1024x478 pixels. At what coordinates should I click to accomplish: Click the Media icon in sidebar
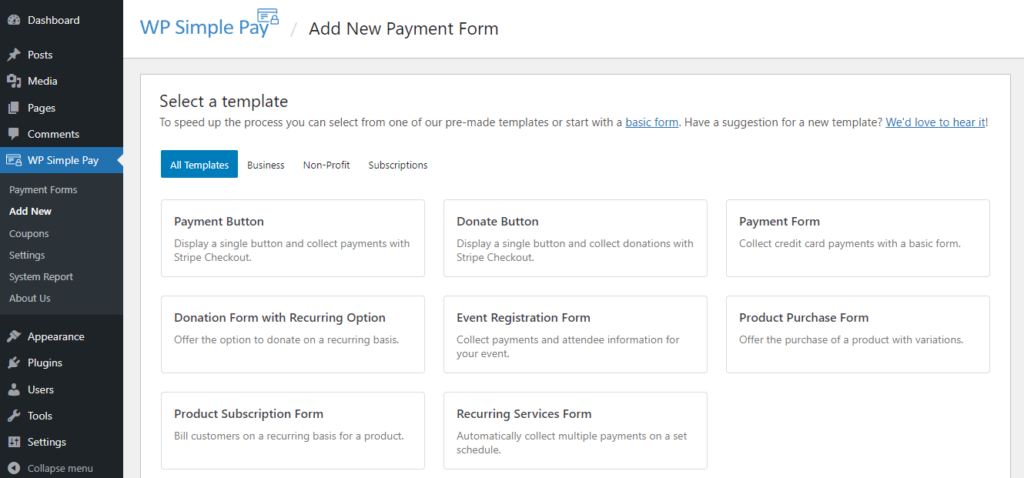(13, 81)
